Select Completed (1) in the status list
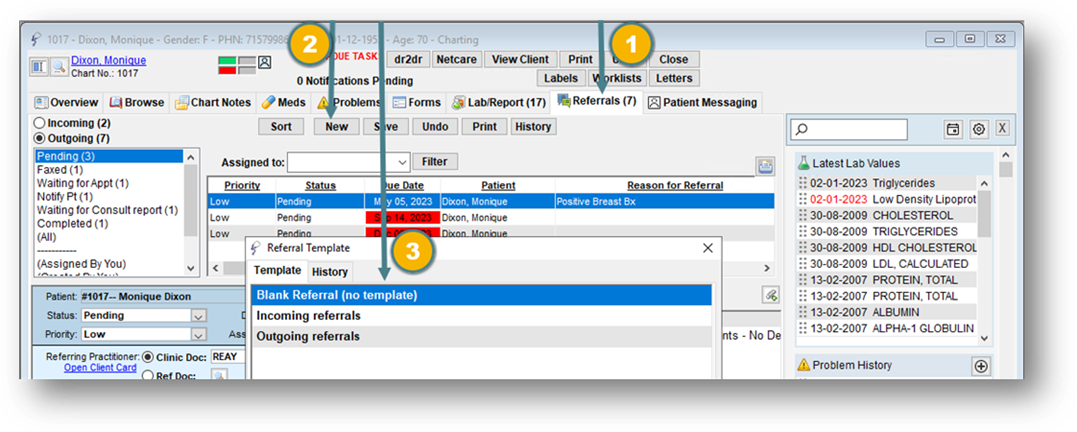This screenshot has height=432, width=1077. pos(110,224)
